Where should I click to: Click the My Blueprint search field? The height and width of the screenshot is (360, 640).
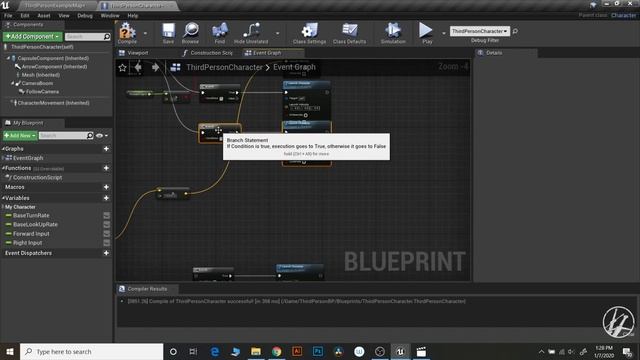(66, 136)
